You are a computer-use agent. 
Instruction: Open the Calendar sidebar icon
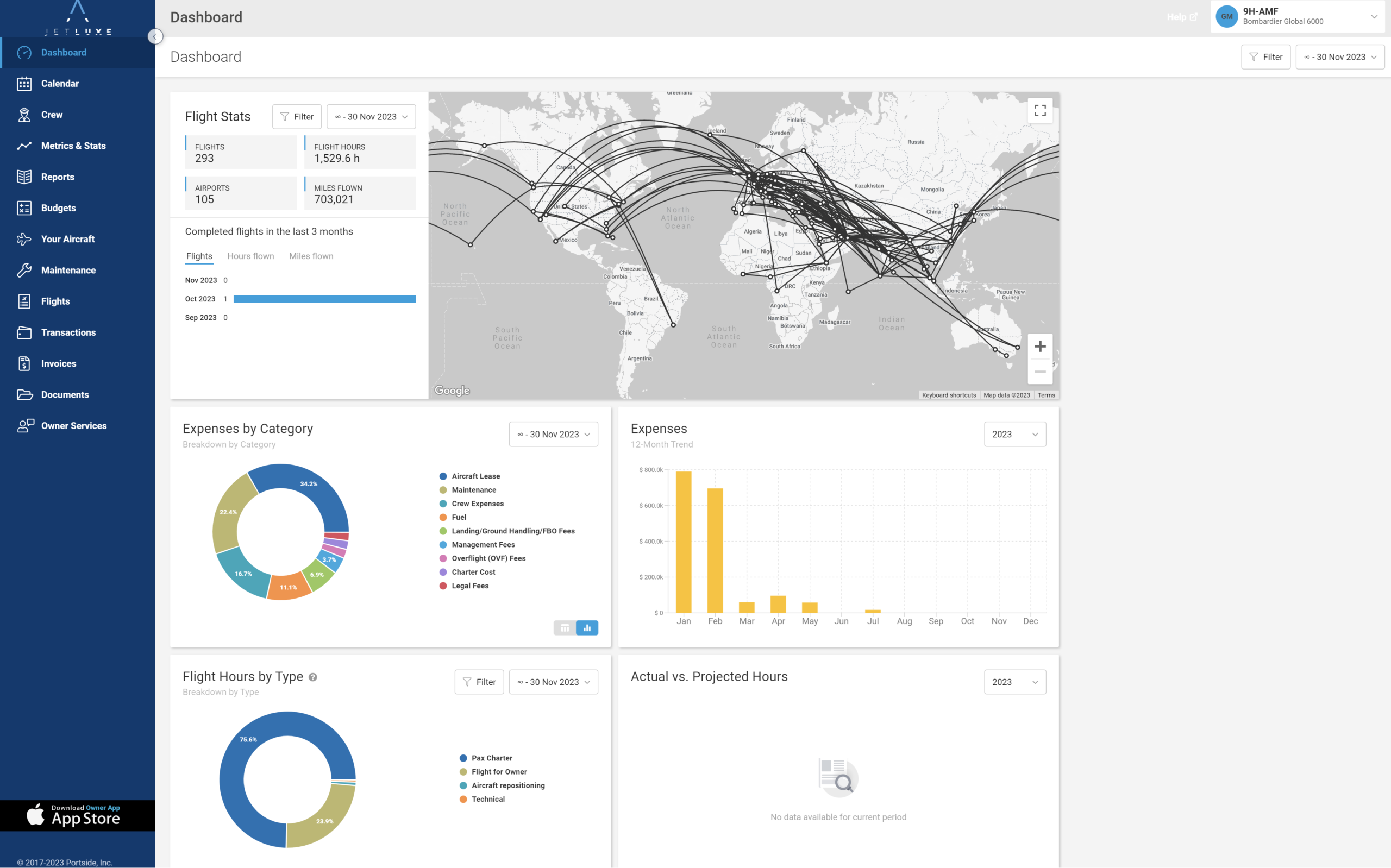coord(24,84)
